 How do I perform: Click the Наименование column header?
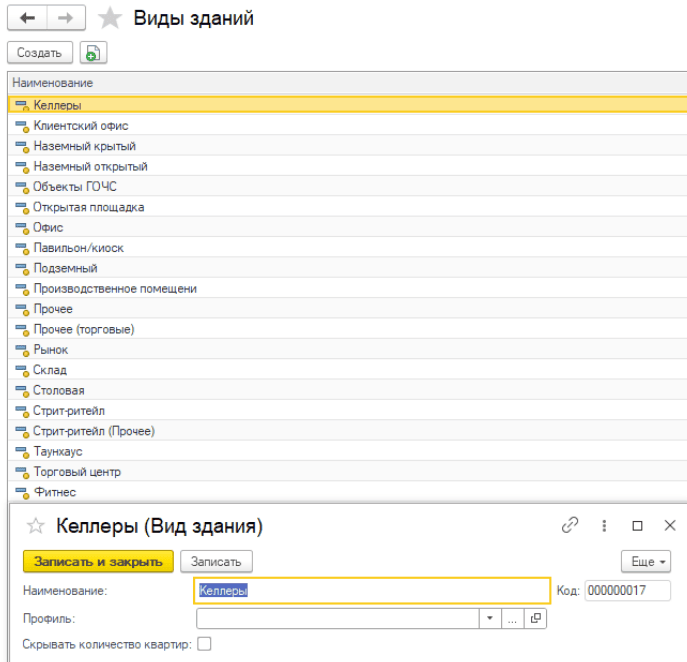[53, 82]
